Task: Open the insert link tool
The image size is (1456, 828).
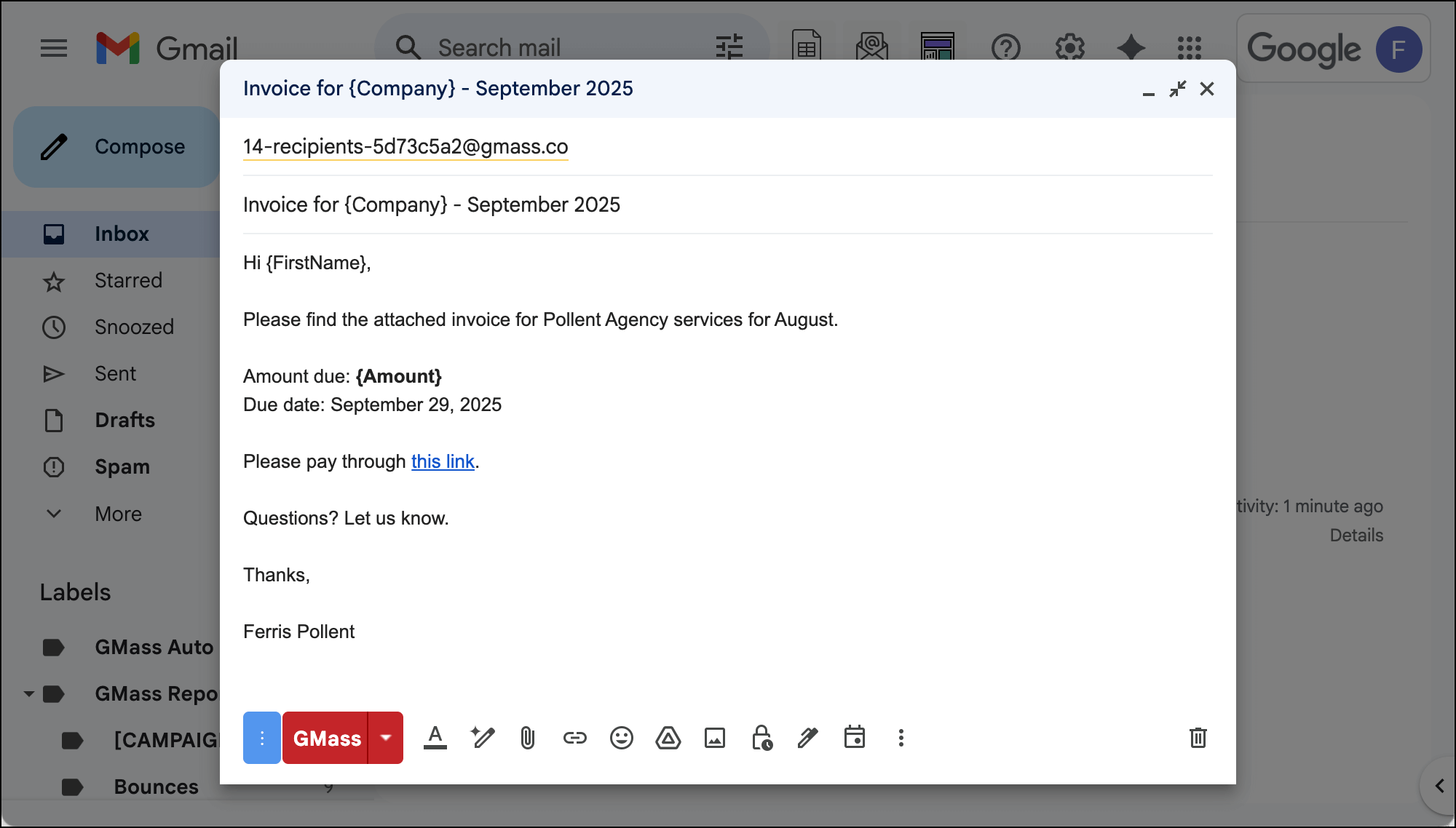Action: click(574, 738)
